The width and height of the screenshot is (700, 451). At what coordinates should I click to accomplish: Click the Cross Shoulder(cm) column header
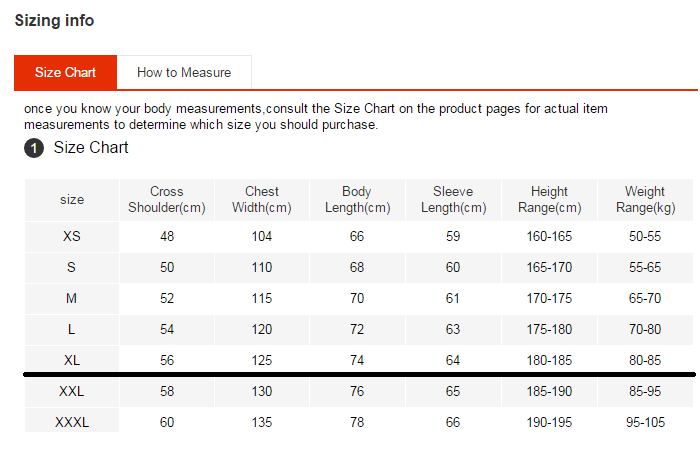(167, 200)
